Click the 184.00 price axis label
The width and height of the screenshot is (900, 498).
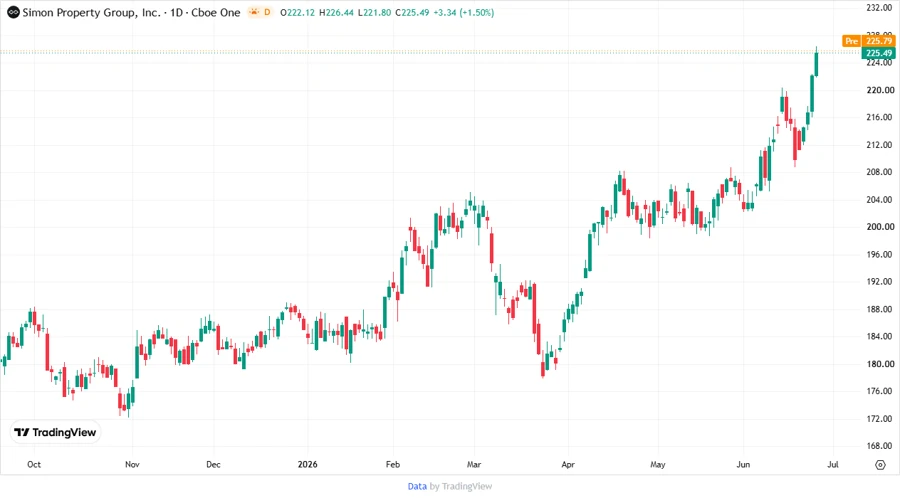point(880,336)
